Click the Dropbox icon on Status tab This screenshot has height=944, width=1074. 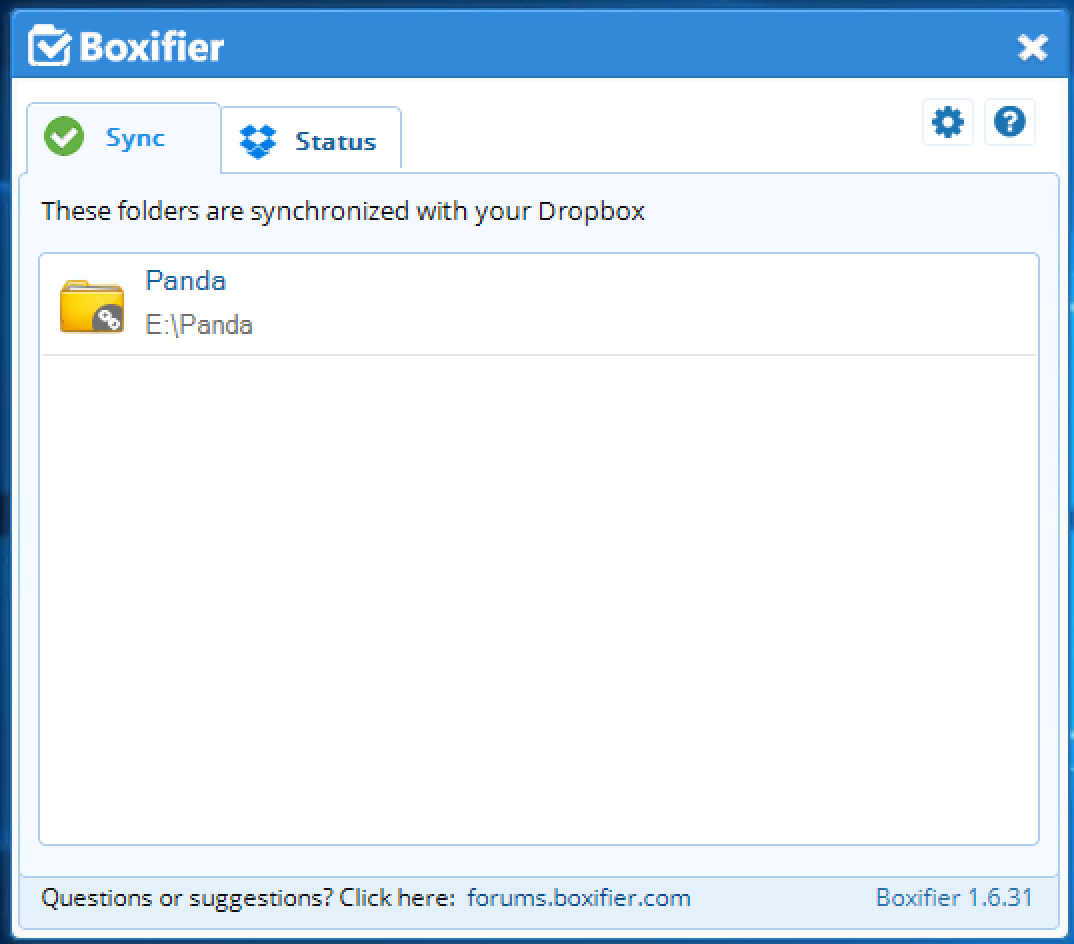[258, 141]
